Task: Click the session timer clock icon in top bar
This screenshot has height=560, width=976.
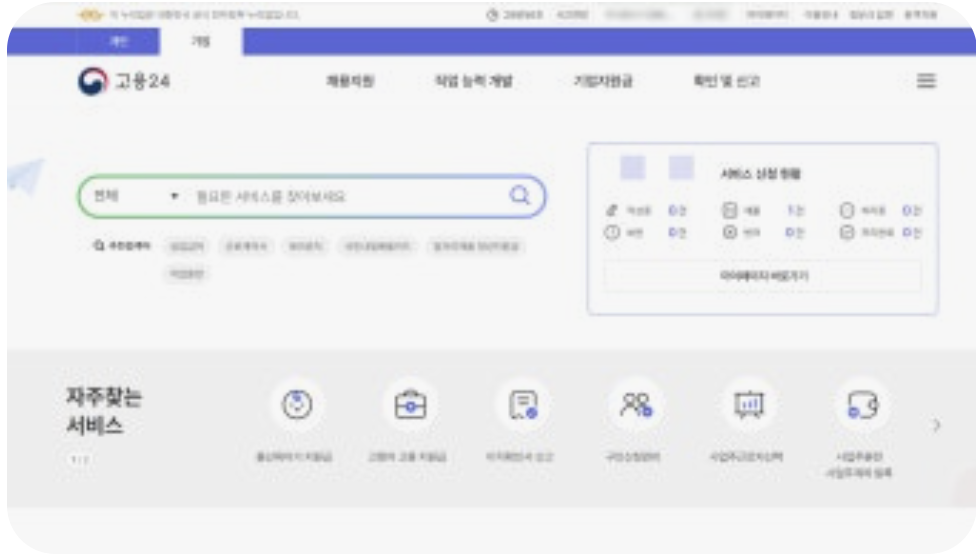Action: point(492,15)
